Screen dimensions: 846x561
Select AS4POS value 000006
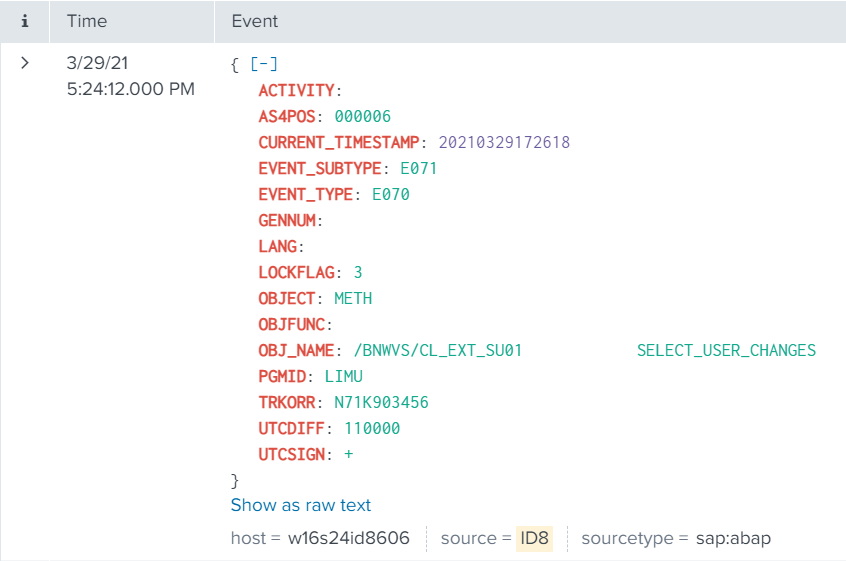(x=363, y=116)
